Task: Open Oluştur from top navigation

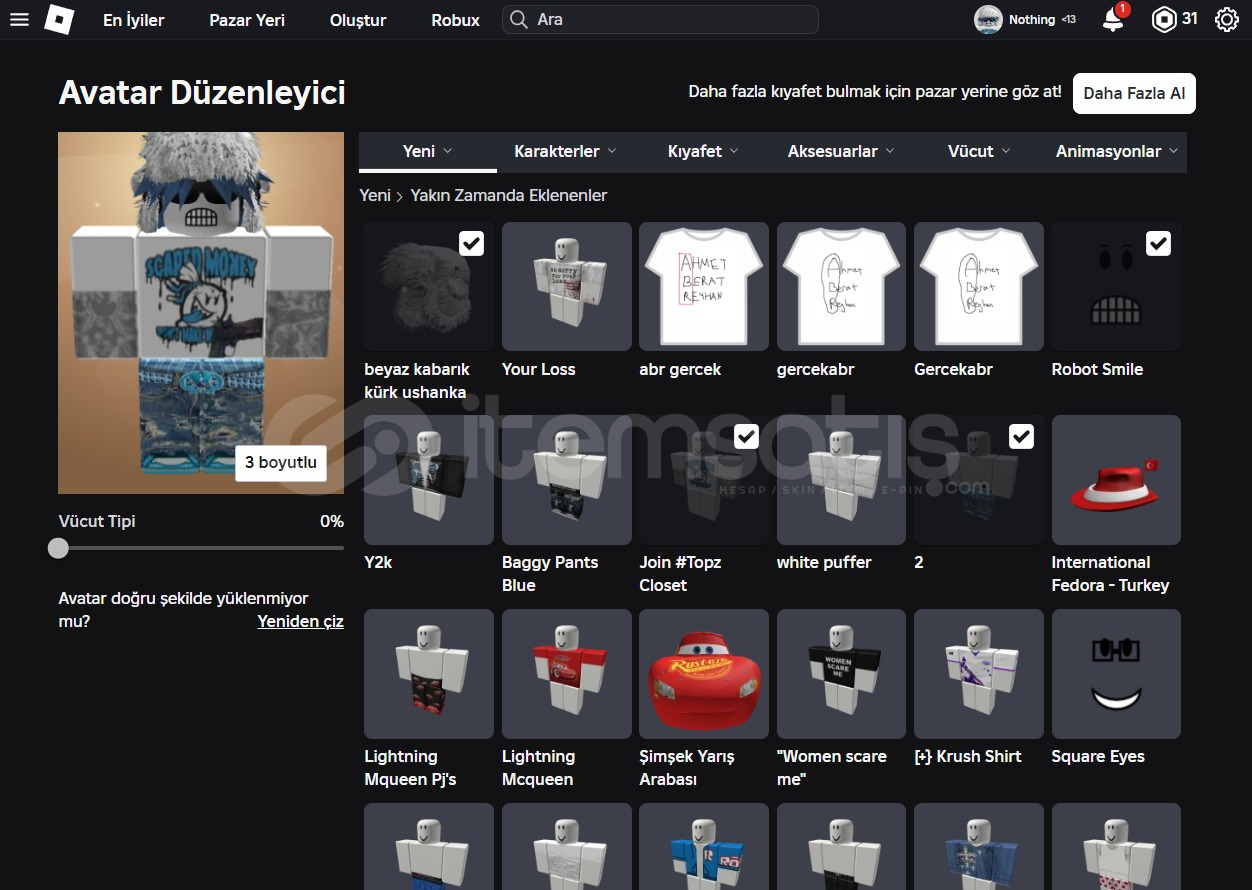Action: pos(358,20)
